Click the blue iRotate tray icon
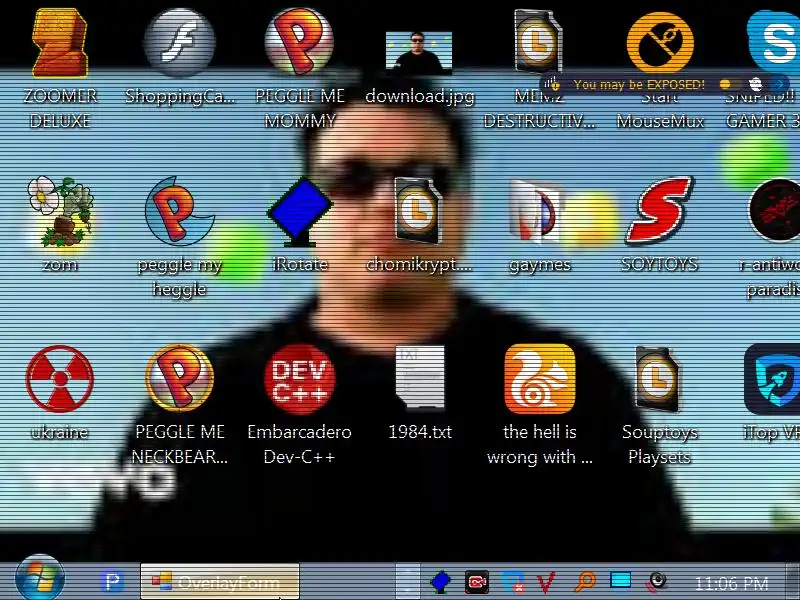 point(441,582)
